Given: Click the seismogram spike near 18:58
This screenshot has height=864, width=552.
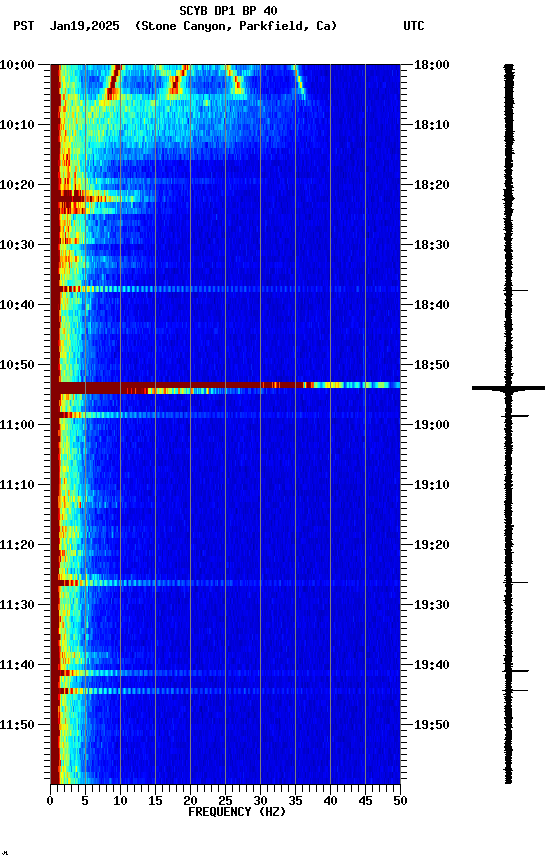Looking at the screenshot, I should pos(515,416).
